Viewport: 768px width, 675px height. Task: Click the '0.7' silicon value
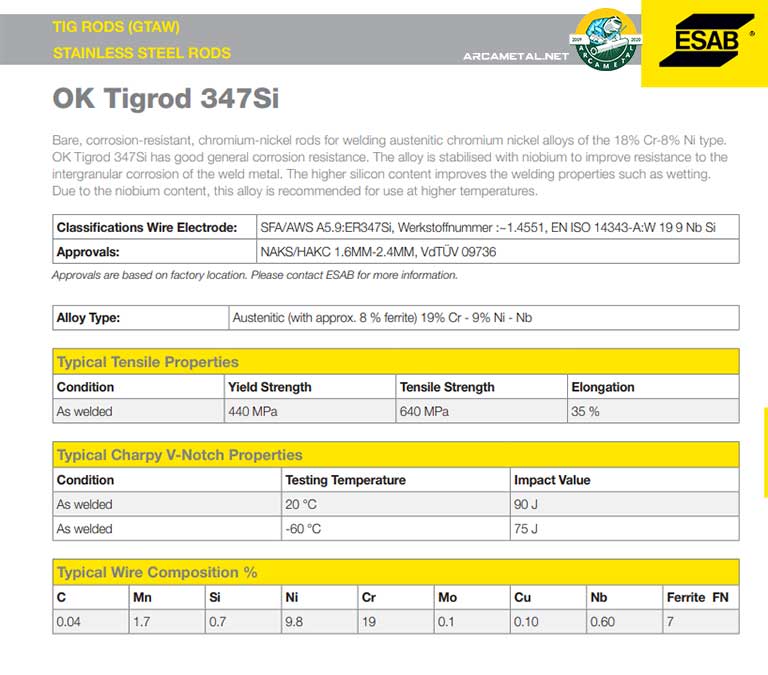coord(217,622)
